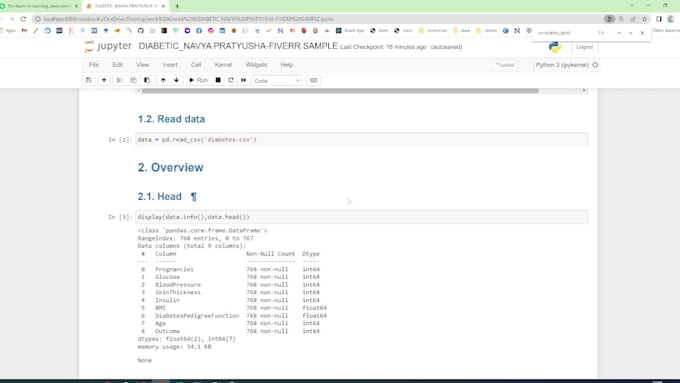Restart the kernel
680x383 pixels.
tap(231, 80)
